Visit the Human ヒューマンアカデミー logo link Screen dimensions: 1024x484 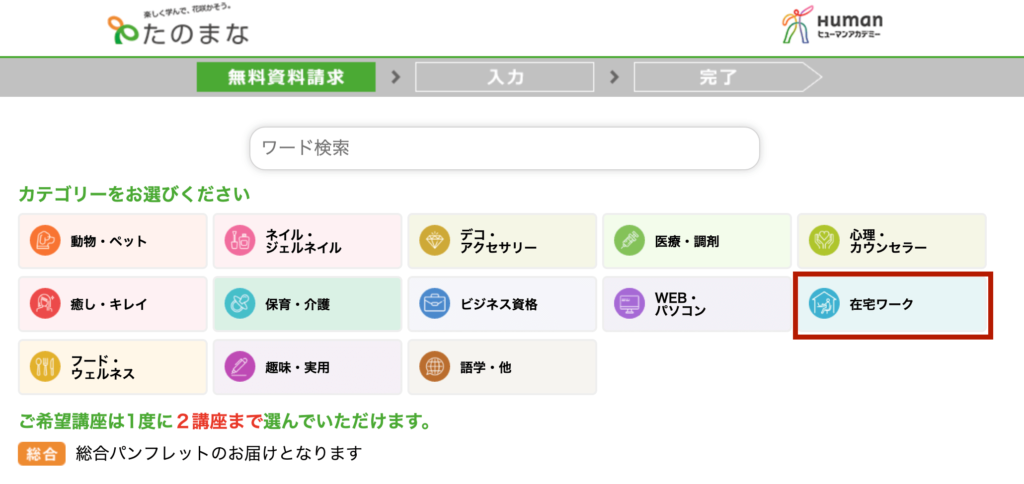coord(831,24)
